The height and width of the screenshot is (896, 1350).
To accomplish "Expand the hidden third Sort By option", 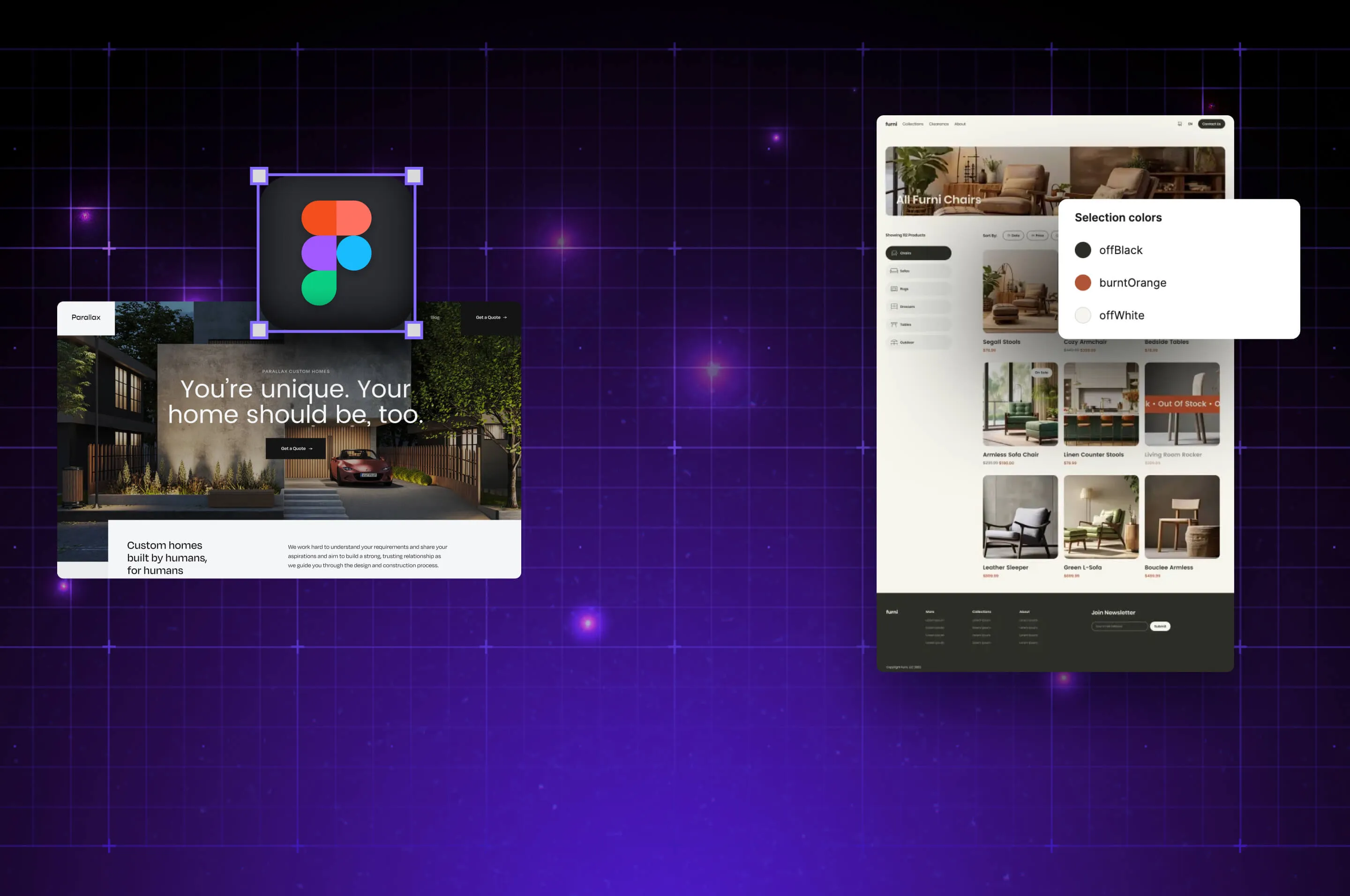I will 1058,235.
